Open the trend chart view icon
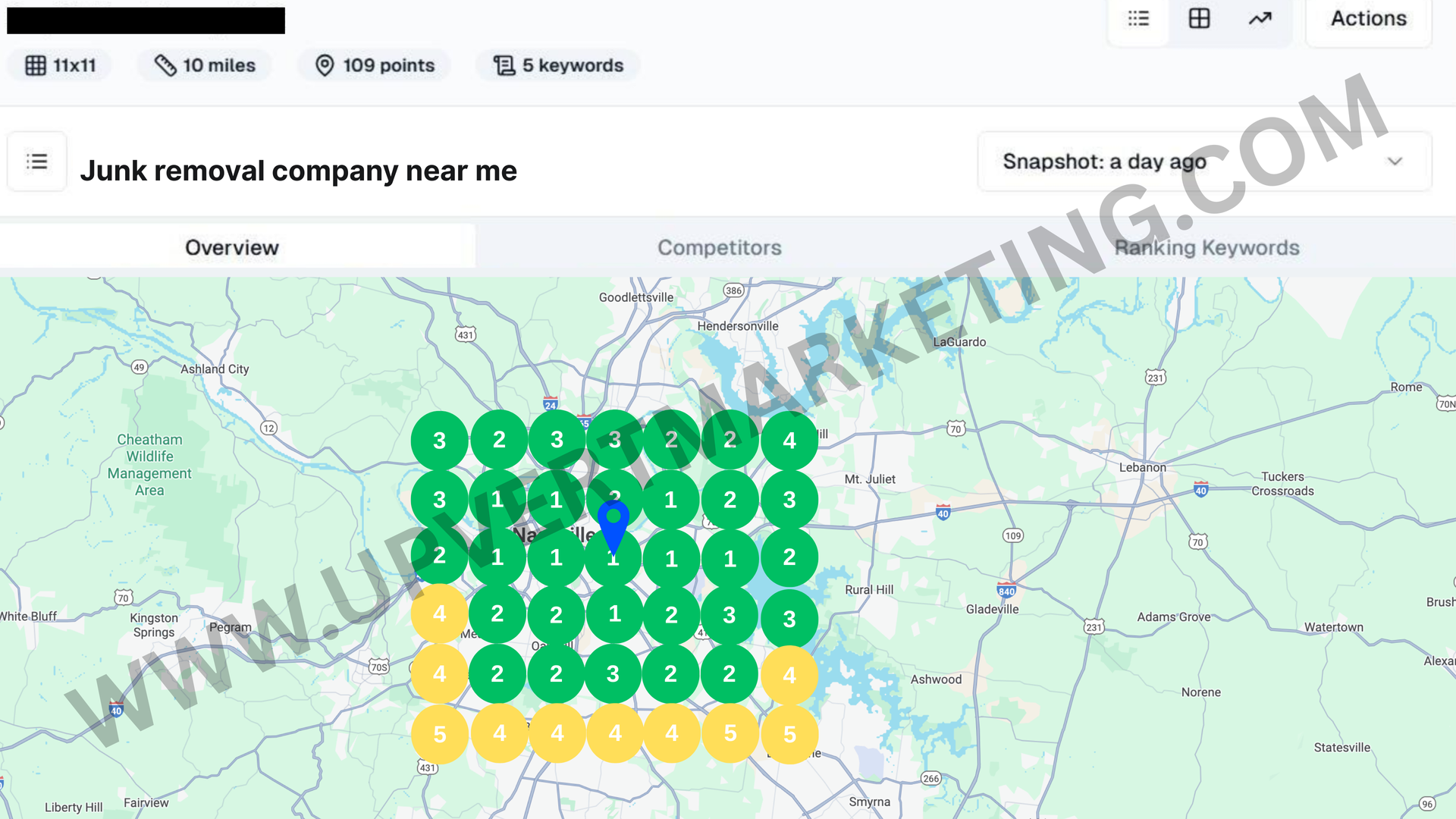This screenshot has width=1456, height=819. (1260, 19)
